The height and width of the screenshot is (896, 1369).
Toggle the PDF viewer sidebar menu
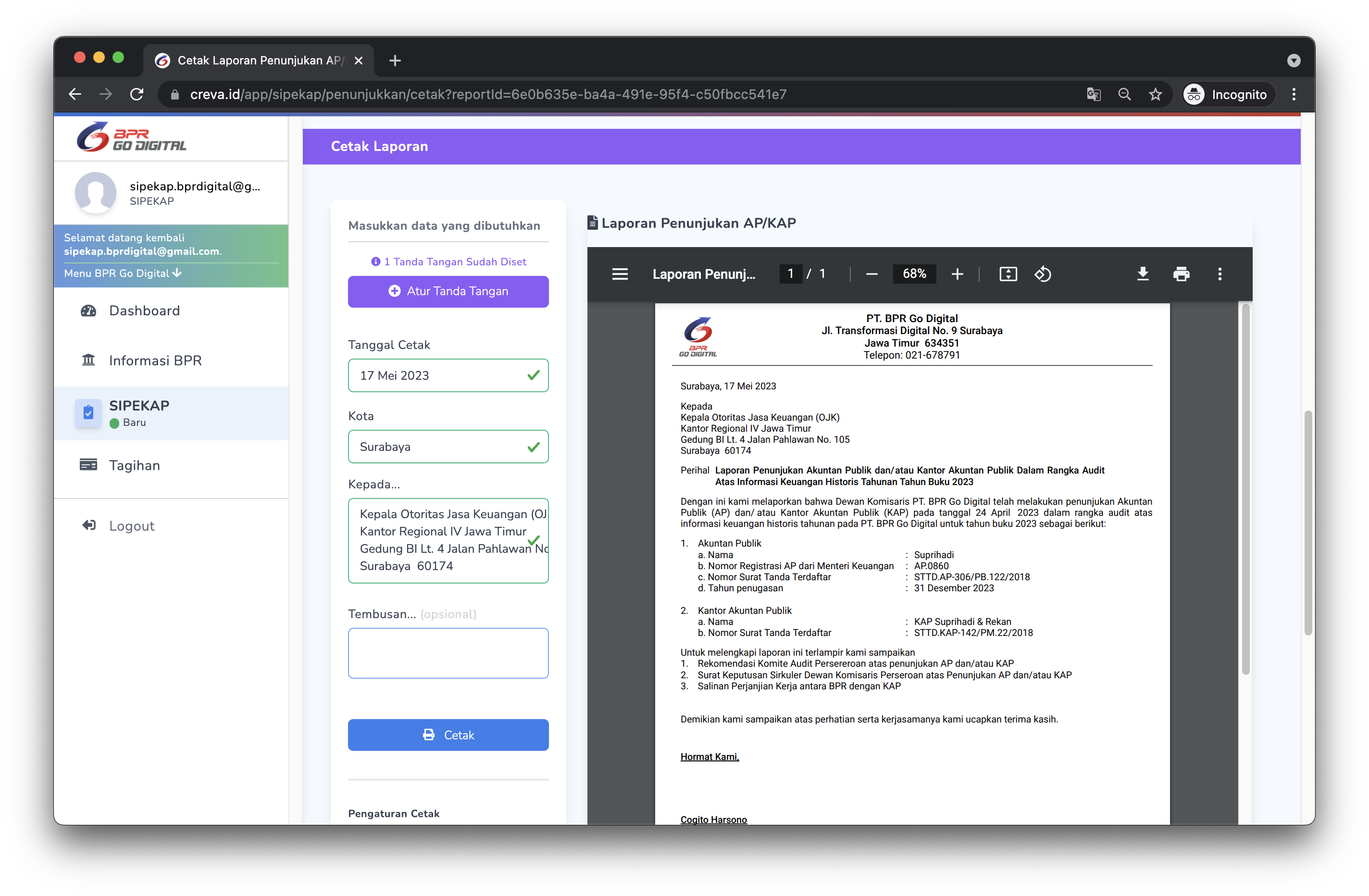point(620,274)
